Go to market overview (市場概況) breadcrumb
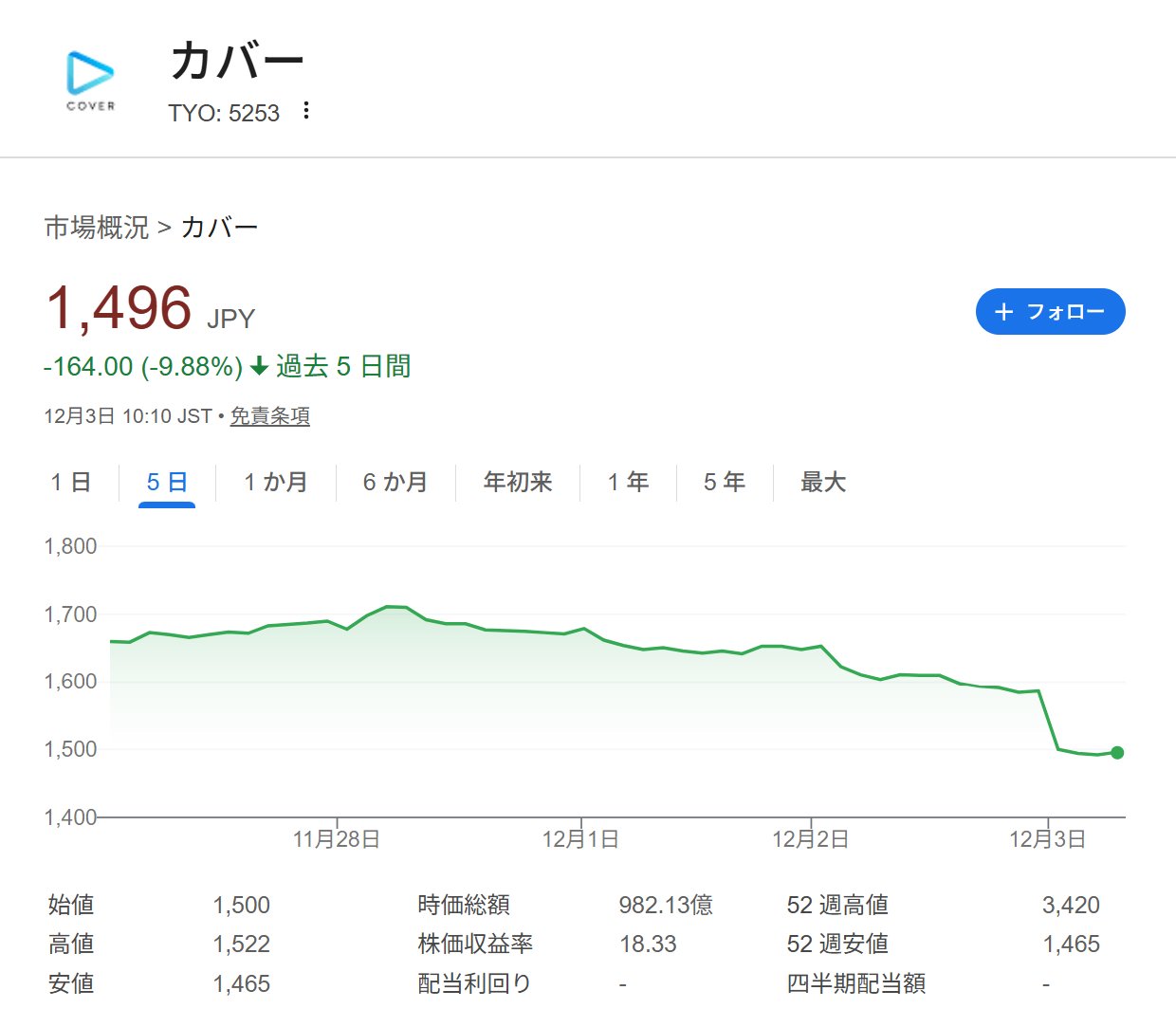 (x=96, y=228)
